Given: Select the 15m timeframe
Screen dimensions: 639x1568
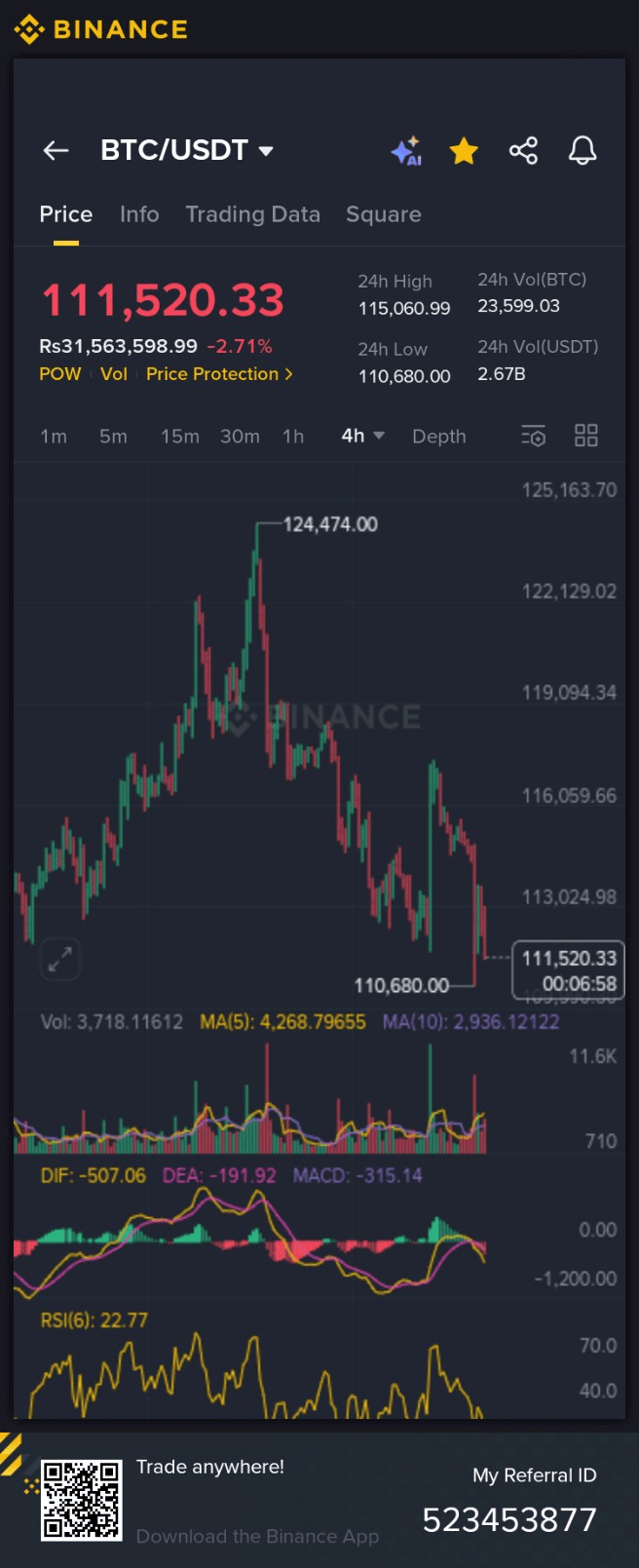Looking at the screenshot, I should click(x=180, y=437).
